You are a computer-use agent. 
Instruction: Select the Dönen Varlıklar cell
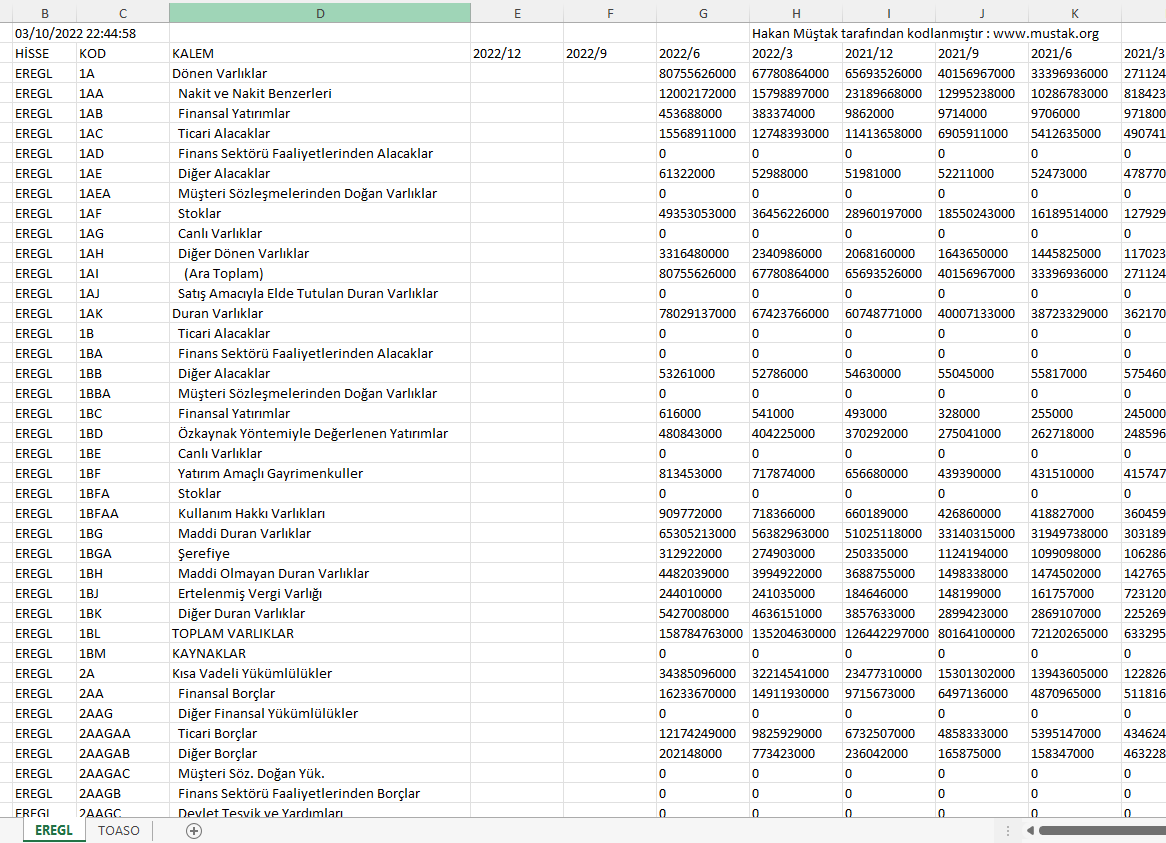point(219,73)
